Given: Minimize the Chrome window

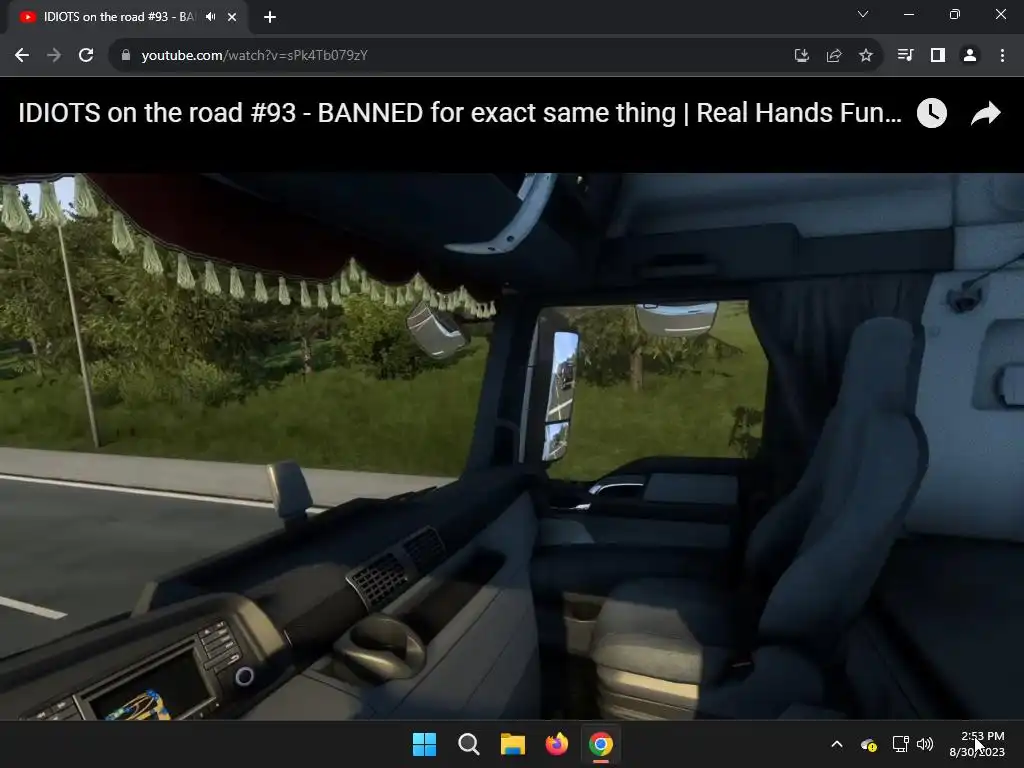Looking at the screenshot, I should 909,14.
